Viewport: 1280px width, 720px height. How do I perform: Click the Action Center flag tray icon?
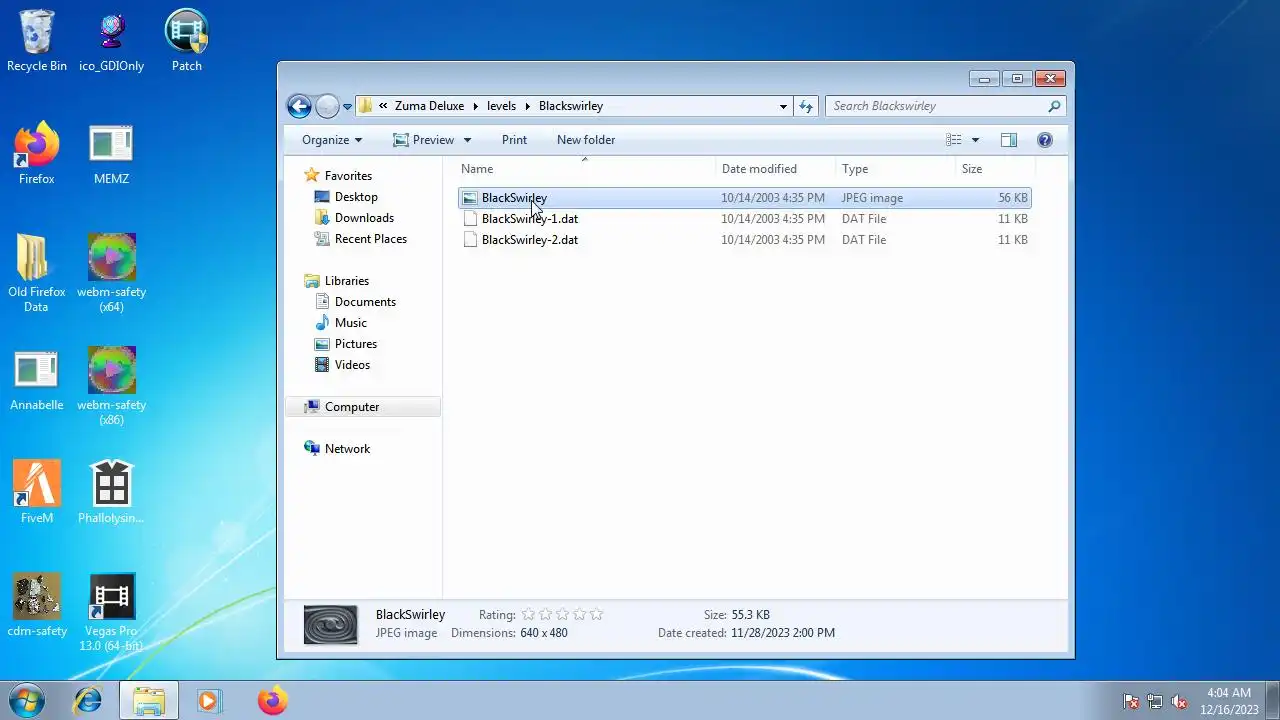point(1131,702)
